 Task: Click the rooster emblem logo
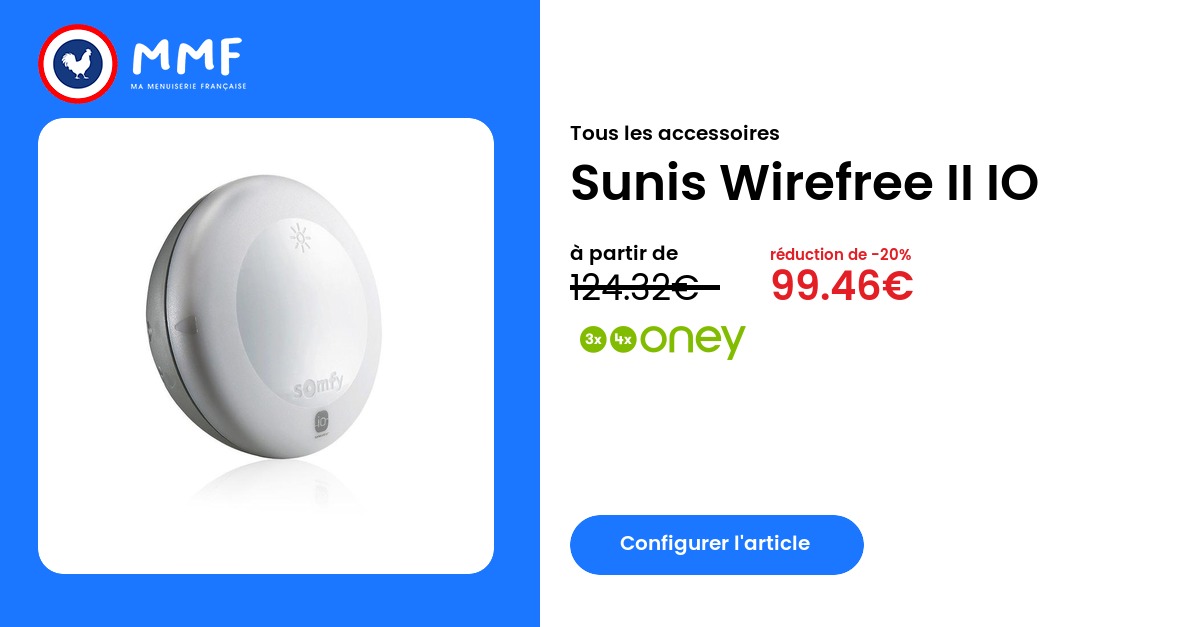(78, 64)
